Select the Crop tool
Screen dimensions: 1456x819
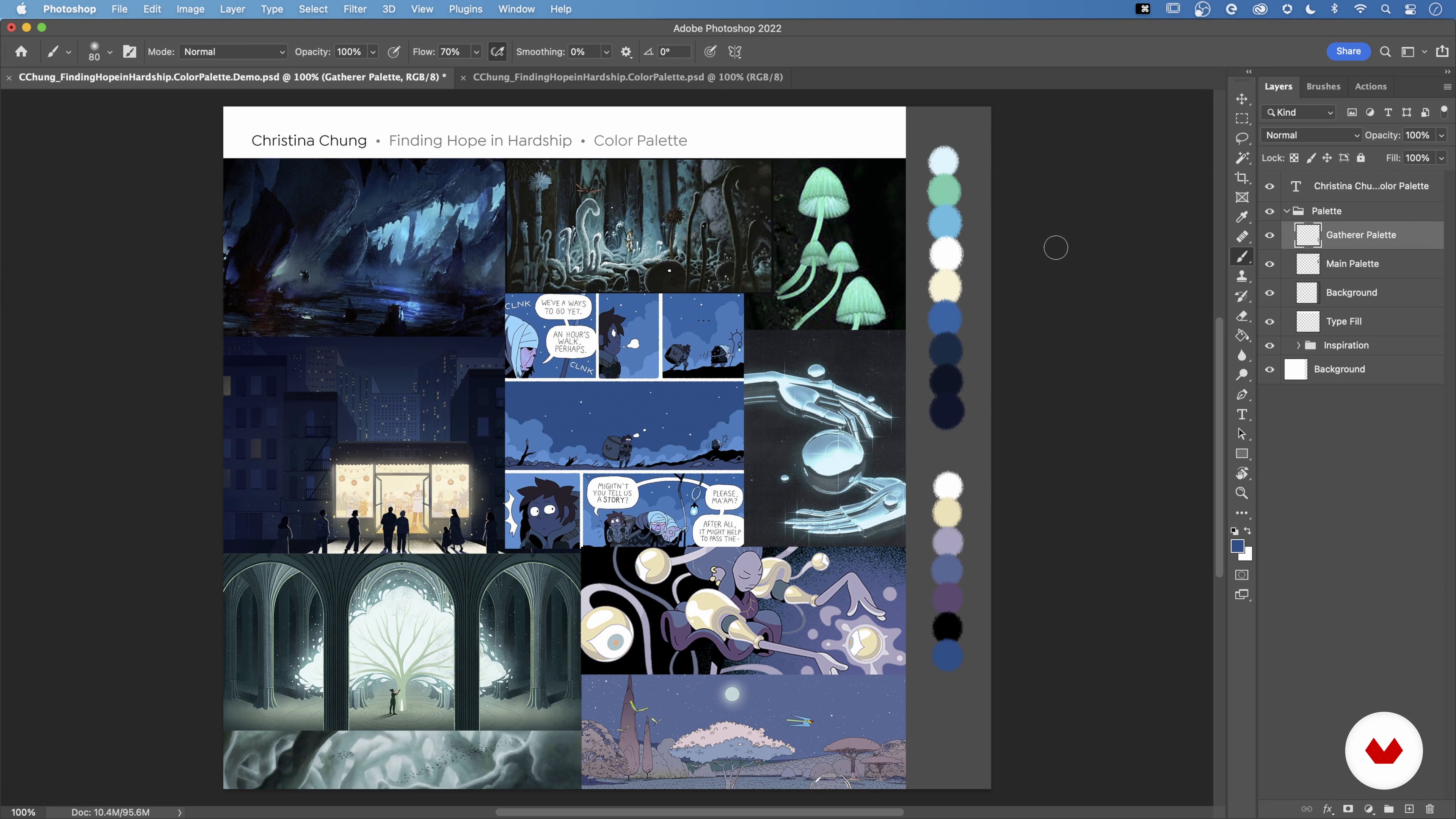click(x=1242, y=178)
